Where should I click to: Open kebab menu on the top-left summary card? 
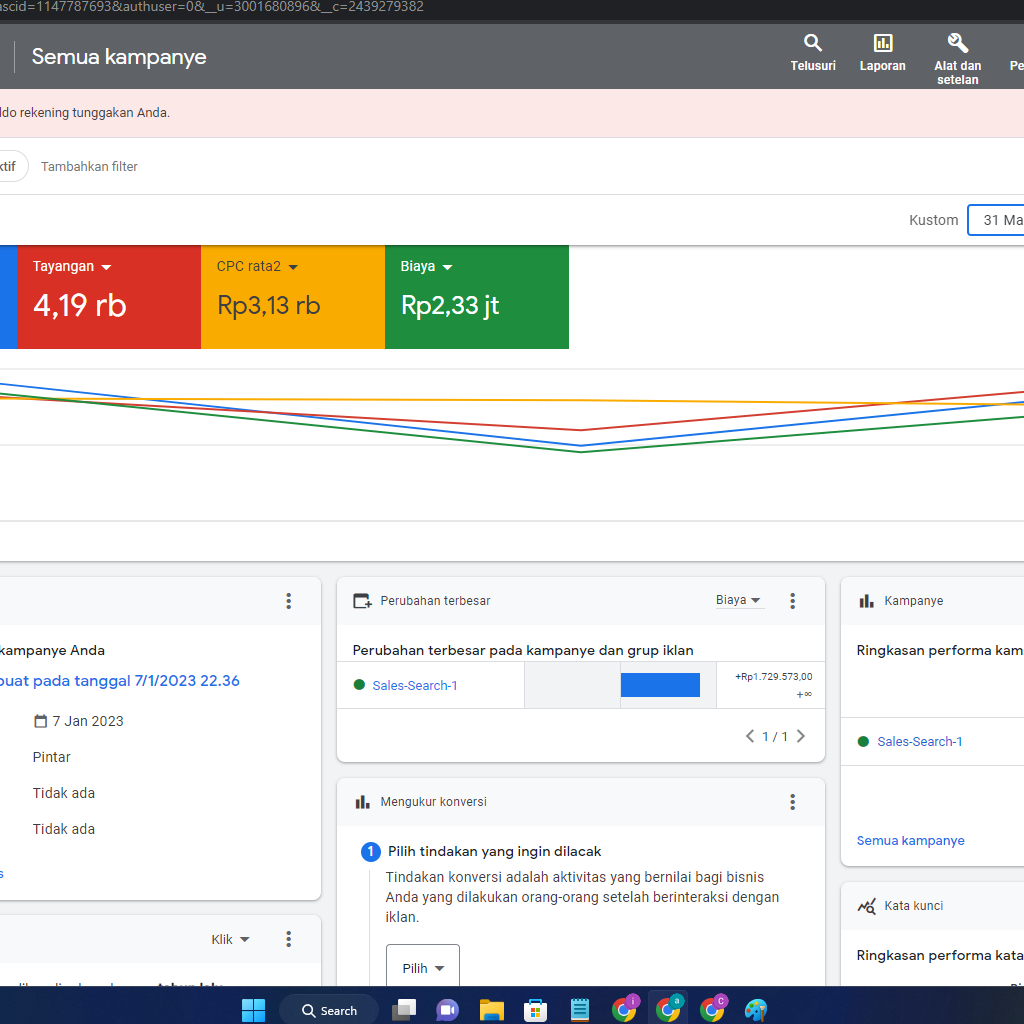pyautogui.click(x=288, y=601)
